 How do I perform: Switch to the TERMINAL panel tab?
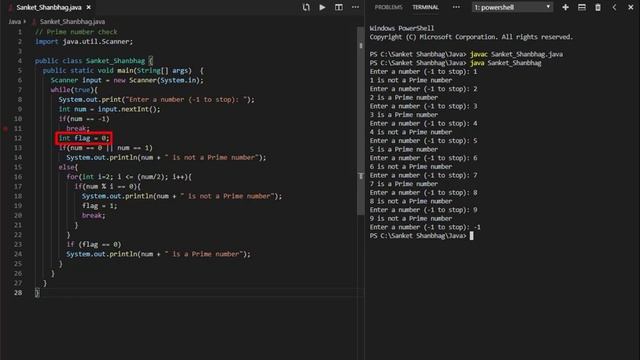[x=425, y=7]
